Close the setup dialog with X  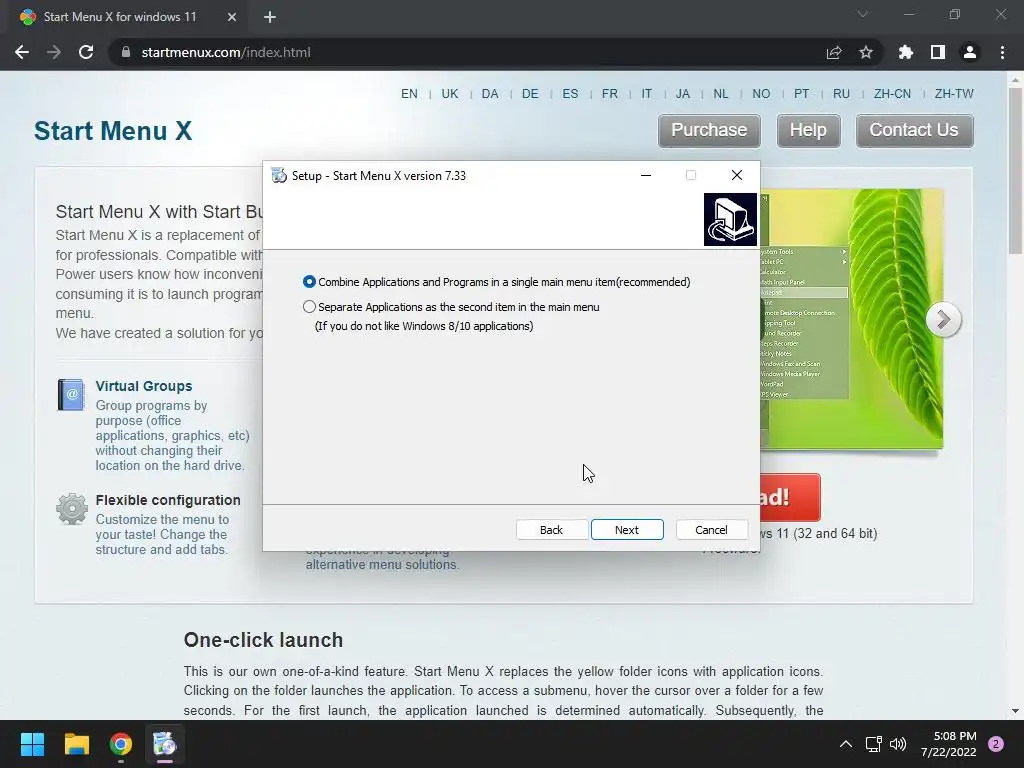point(737,175)
